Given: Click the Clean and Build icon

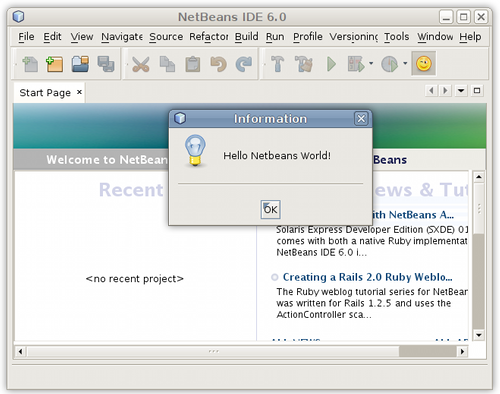Looking at the screenshot, I should (304, 64).
